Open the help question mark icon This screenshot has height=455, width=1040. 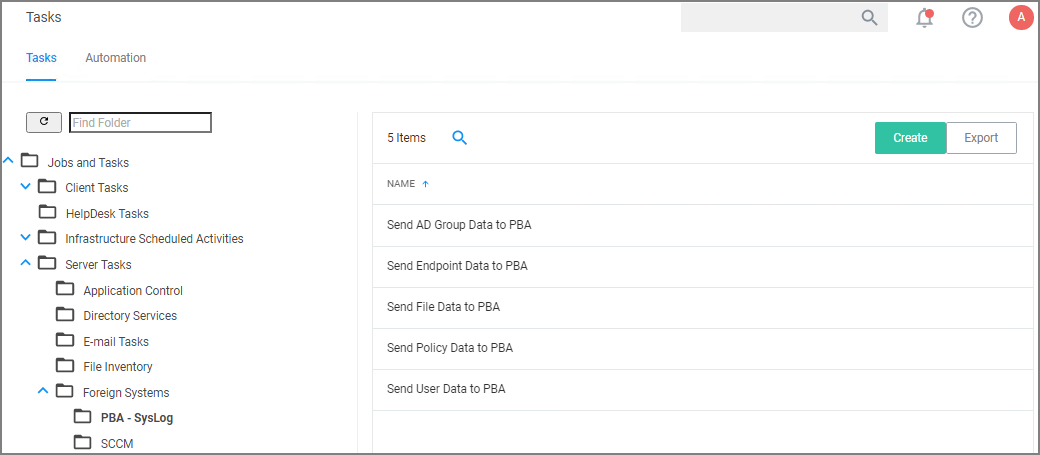coord(972,18)
